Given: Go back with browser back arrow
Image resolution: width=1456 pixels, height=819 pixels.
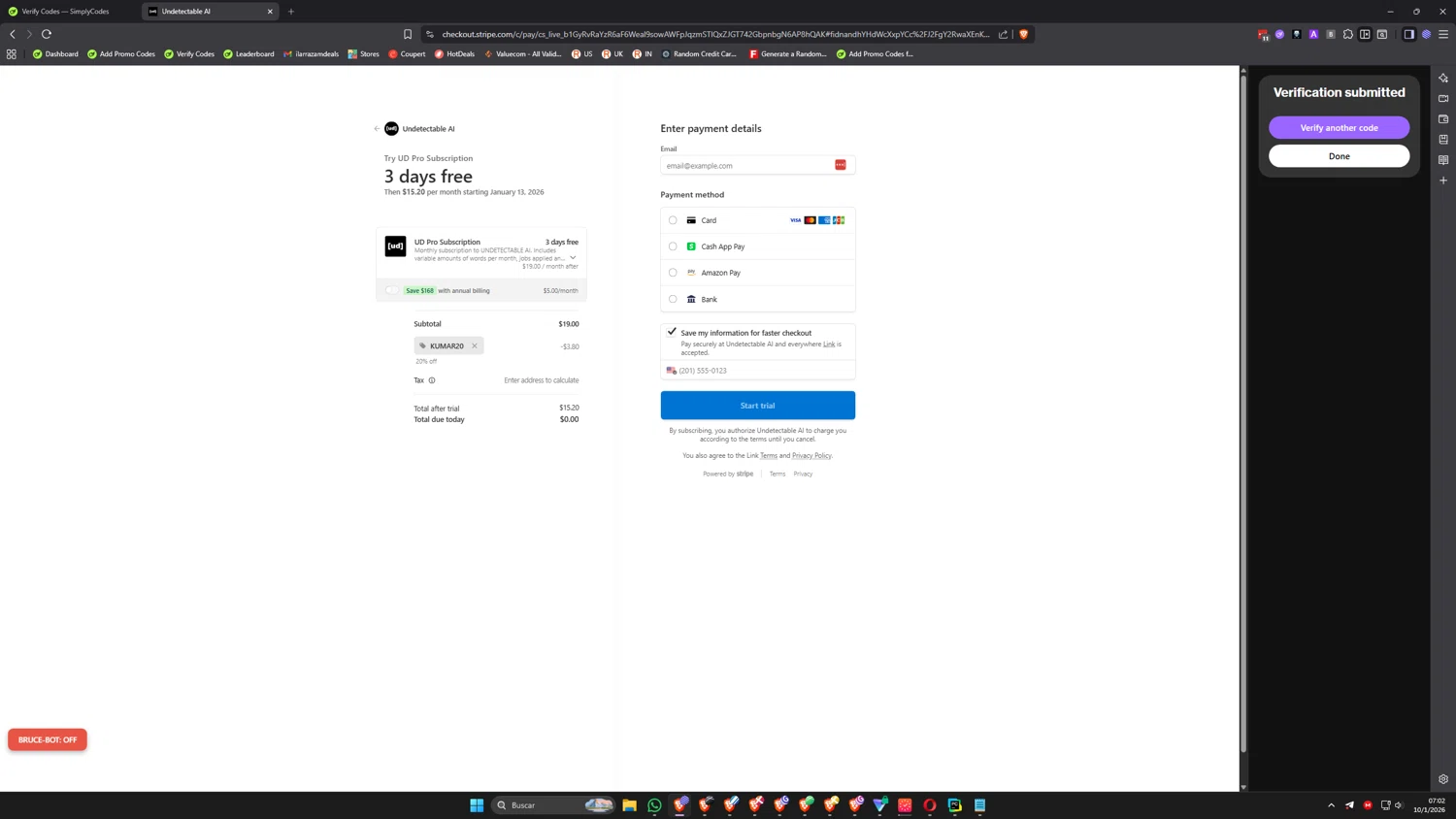Looking at the screenshot, I should point(13,34).
